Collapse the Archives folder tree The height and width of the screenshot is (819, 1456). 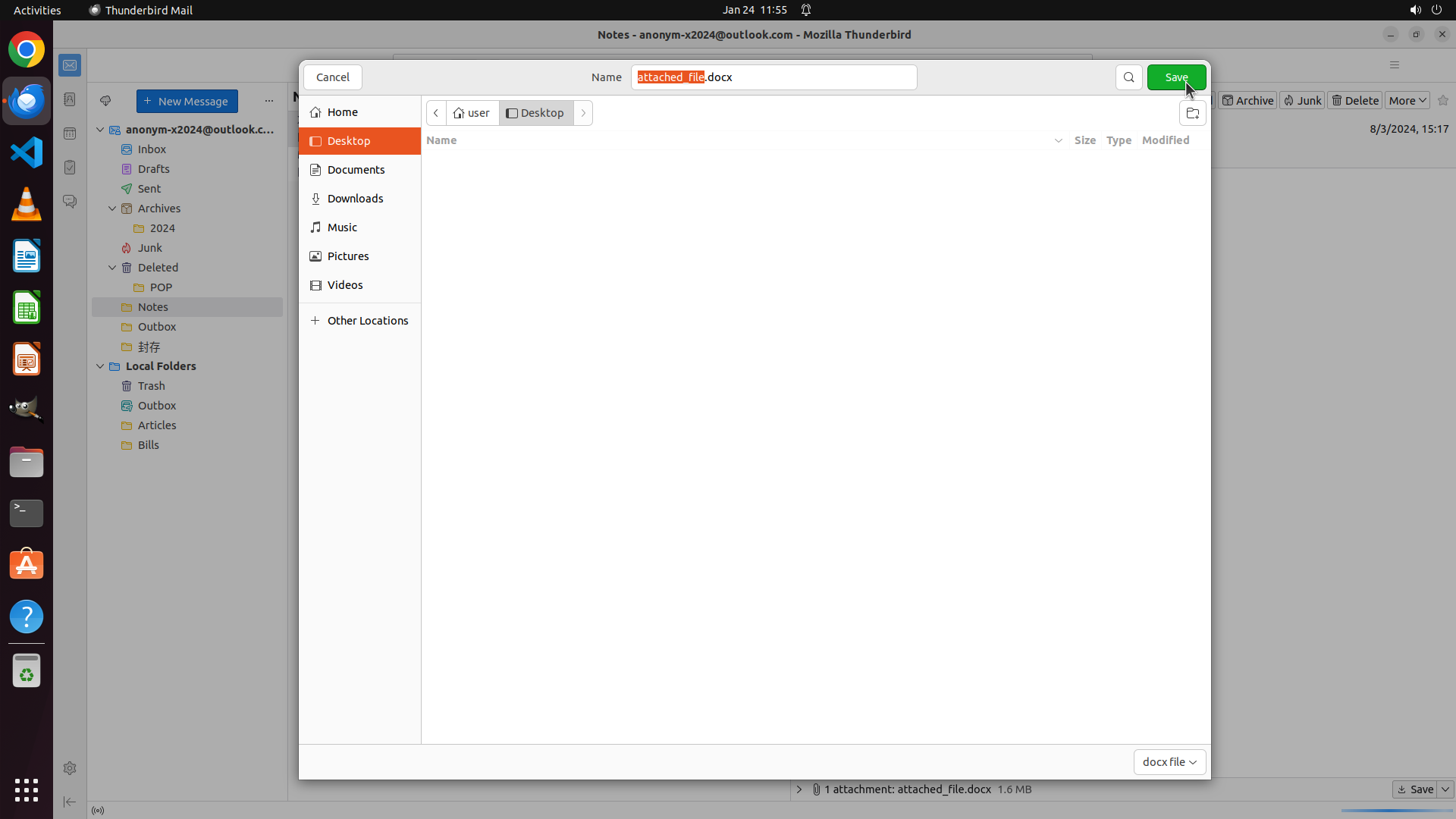[x=112, y=209]
